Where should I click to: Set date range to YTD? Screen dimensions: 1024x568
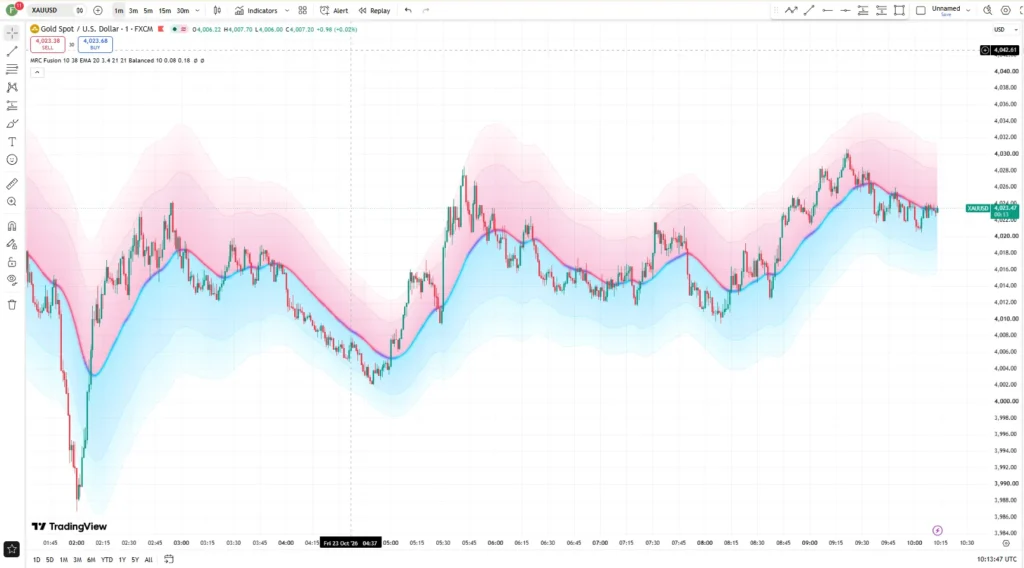point(106,560)
